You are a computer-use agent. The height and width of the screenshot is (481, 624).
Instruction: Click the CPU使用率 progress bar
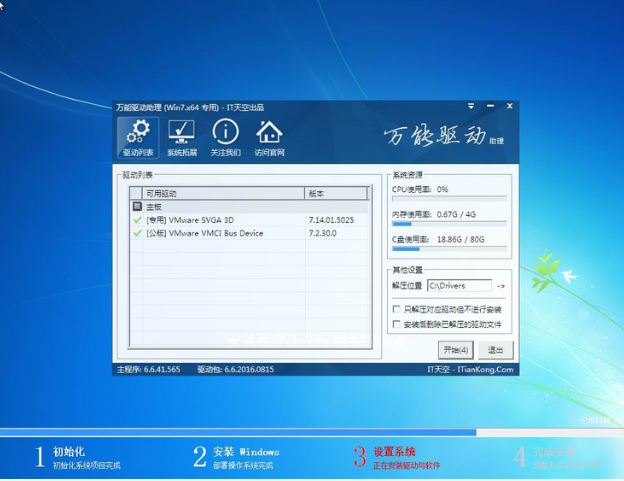[x=449, y=198]
